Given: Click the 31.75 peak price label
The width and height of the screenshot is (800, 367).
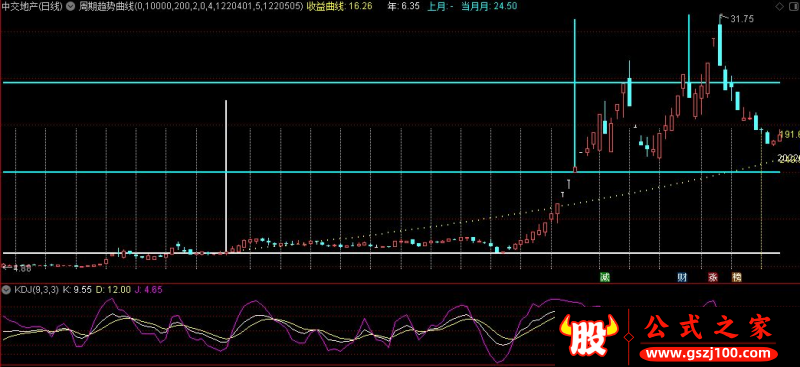Looking at the screenshot, I should pyautogui.click(x=742, y=19).
